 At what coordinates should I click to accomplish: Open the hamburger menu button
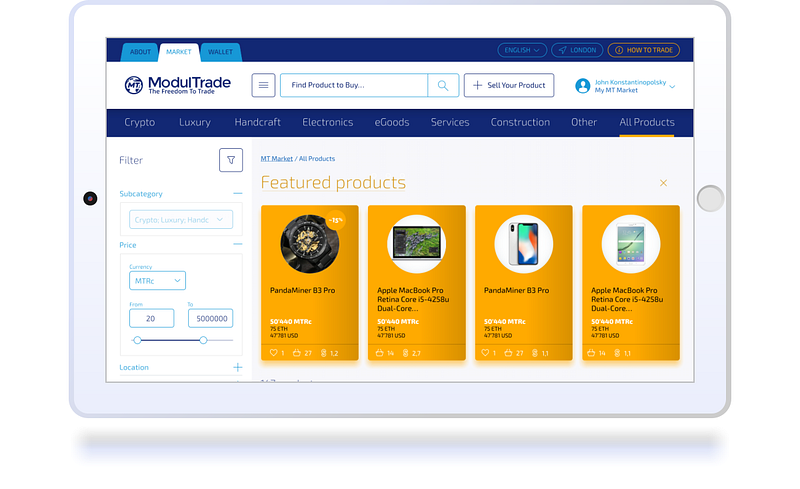(263, 85)
